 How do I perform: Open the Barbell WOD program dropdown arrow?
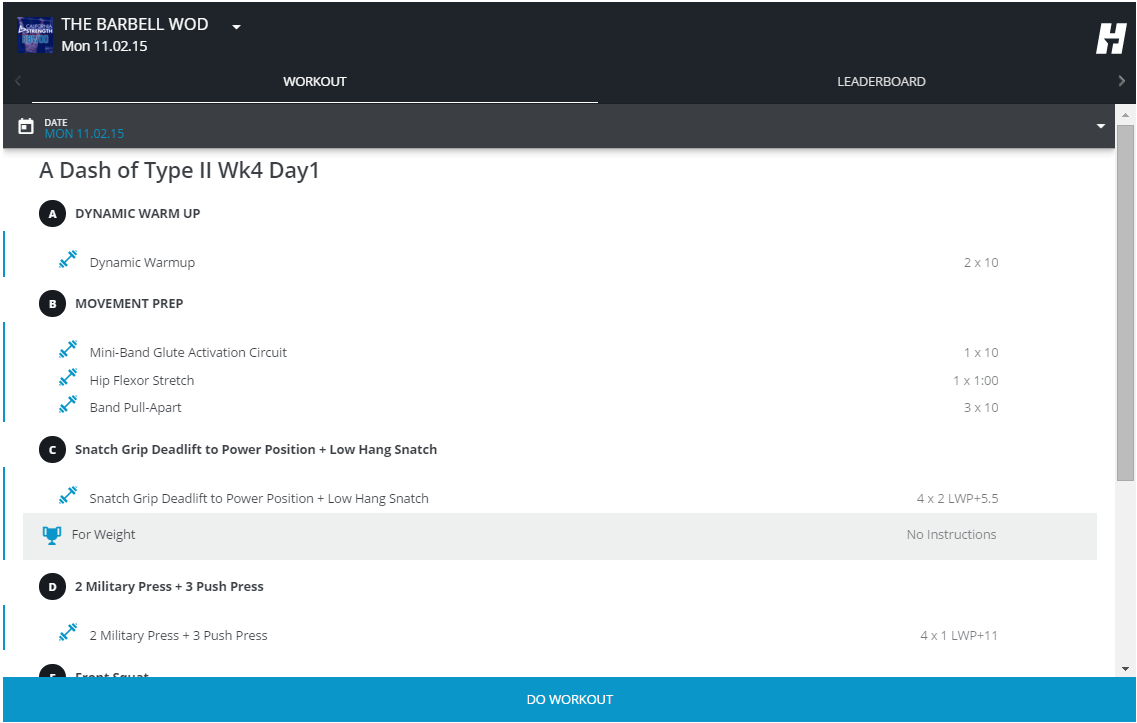pyautogui.click(x=236, y=27)
